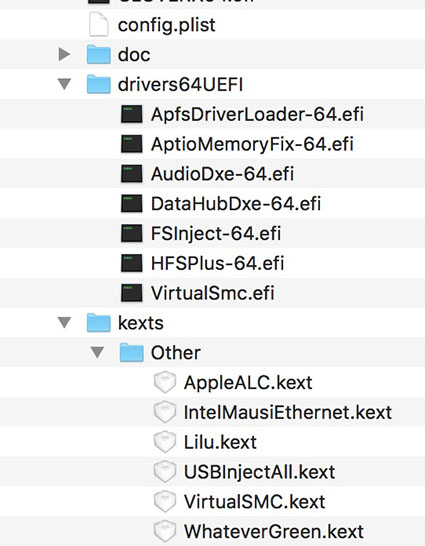Click the config.plist document icon

coord(99,24)
